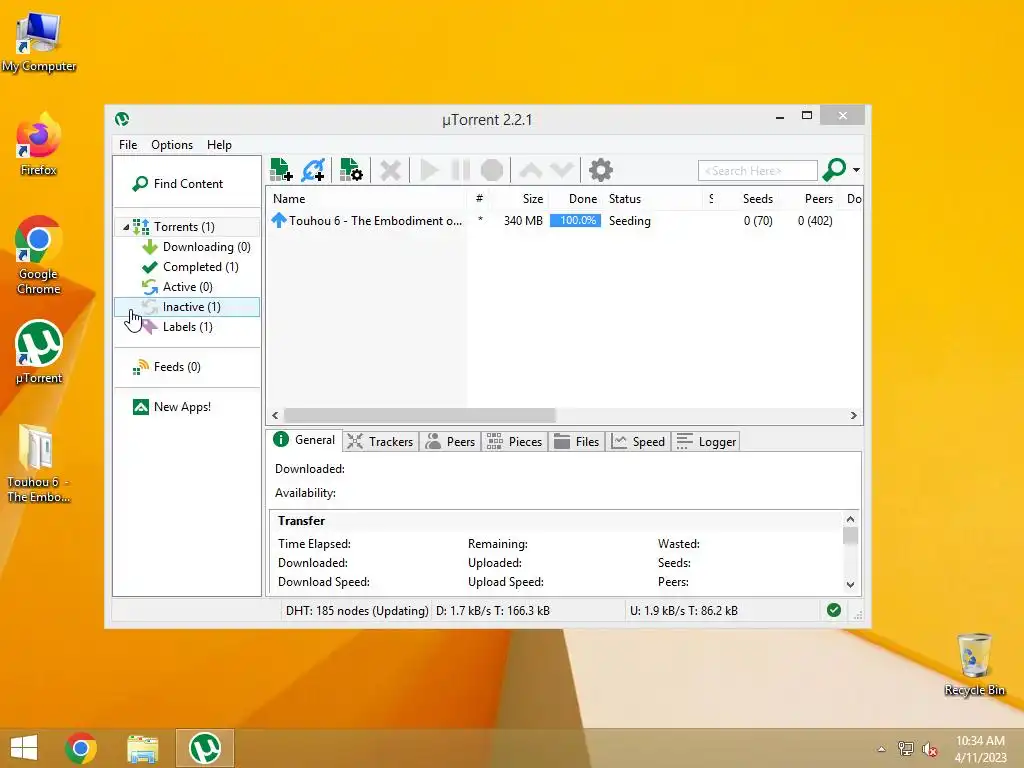Click the Windows Start button
The height and width of the screenshot is (768, 1024).
tap(24, 748)
